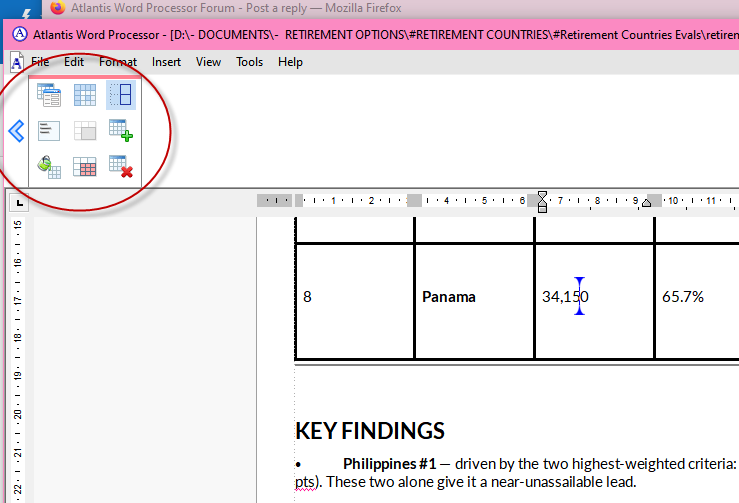Open the Tools menu
Image resolution: width=739 pixels, height=503 pixels.
point(250,62)
